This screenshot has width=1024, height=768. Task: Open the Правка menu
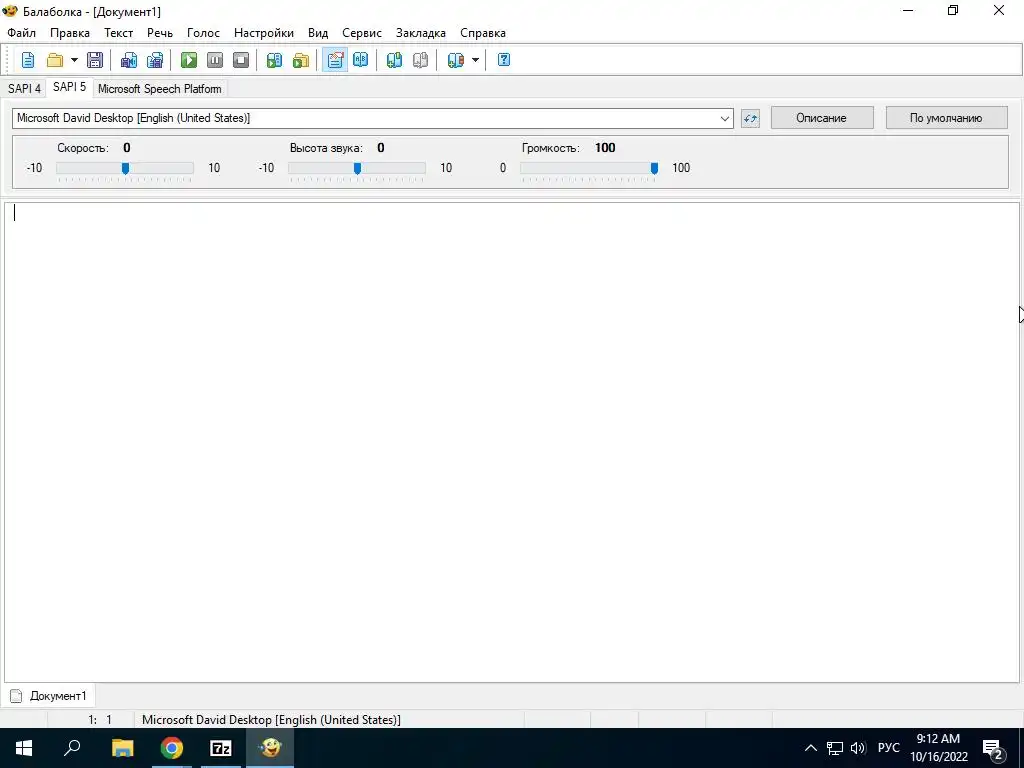(x=70, y=33)
